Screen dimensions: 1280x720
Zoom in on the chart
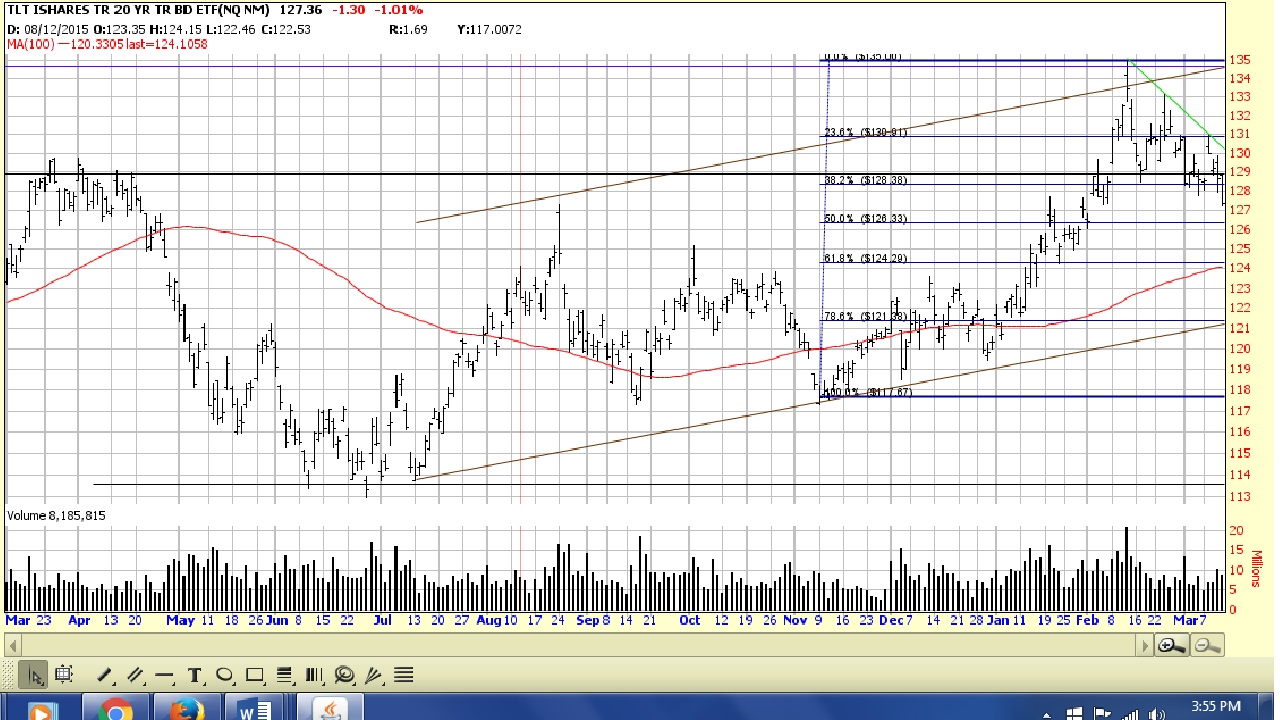[1172, 645]
